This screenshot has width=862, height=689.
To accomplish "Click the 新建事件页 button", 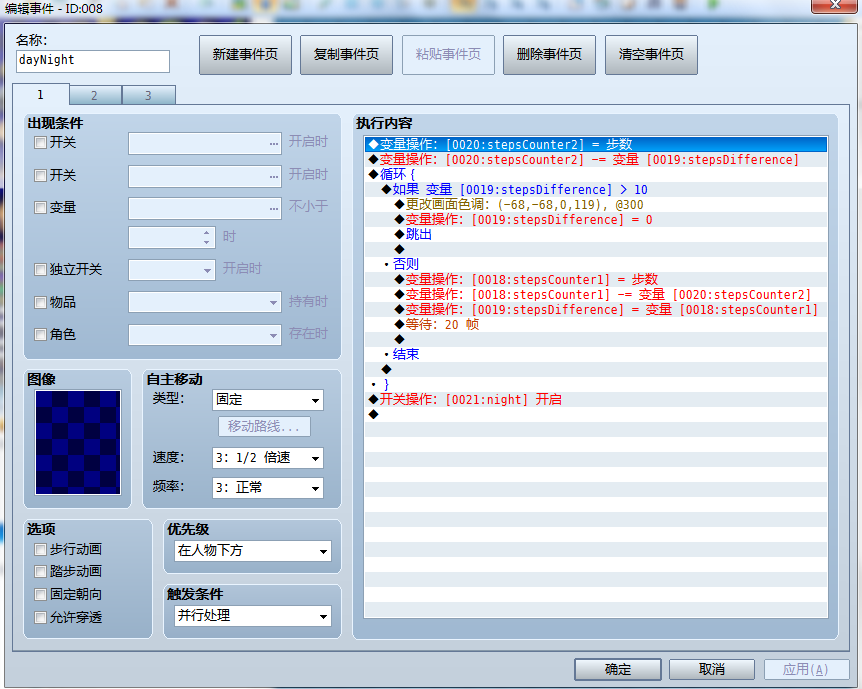I will (245, 54).
